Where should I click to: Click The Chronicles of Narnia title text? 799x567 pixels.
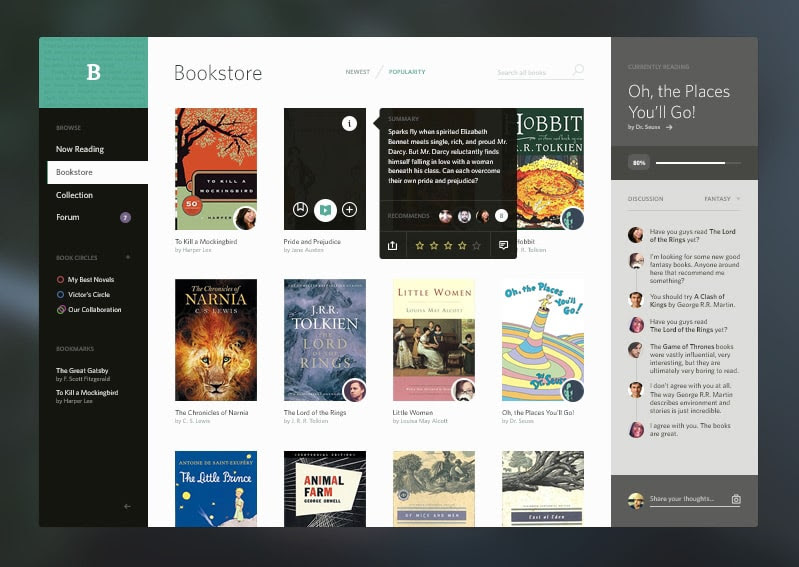(x=211, y=413)
